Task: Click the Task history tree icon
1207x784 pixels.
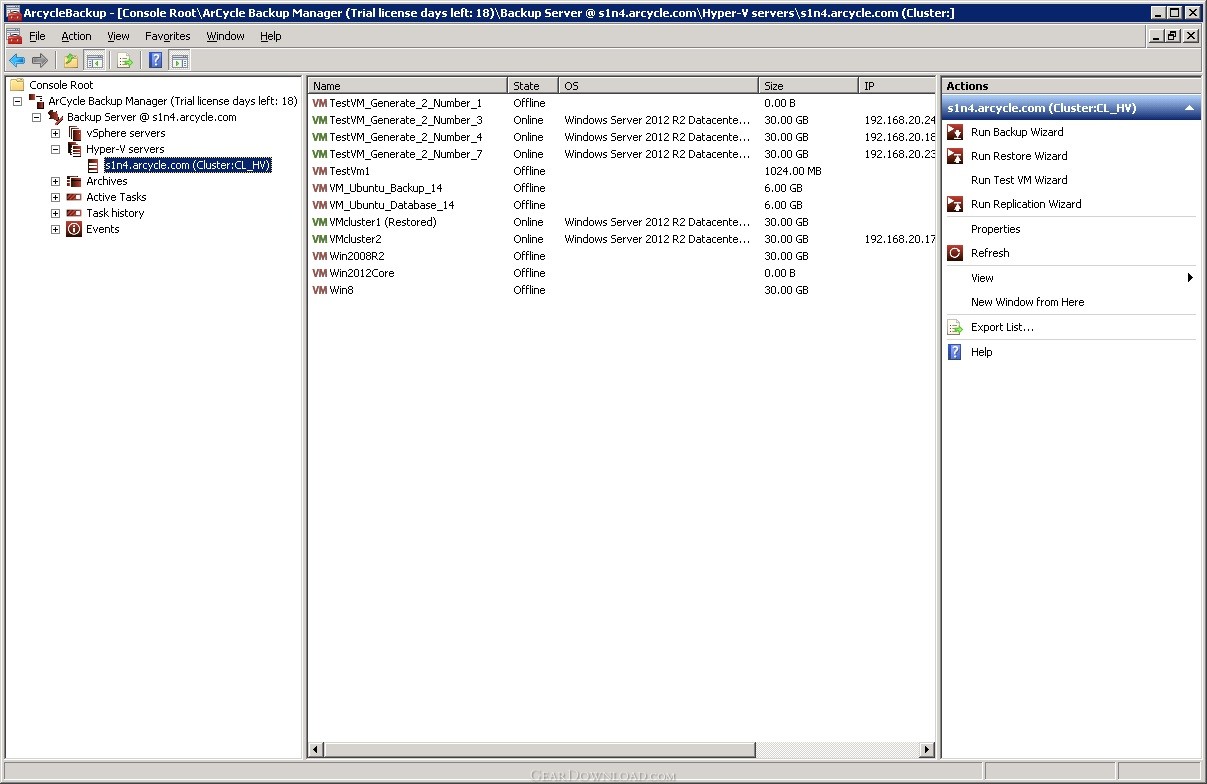Action: point(74,213)
